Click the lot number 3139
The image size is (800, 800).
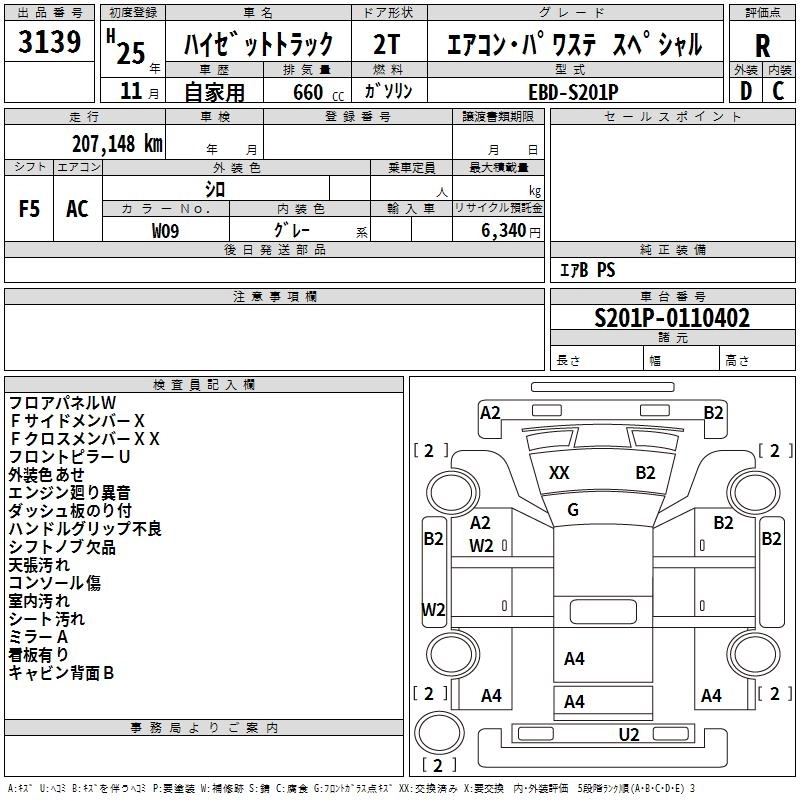(x=50, y=43)
